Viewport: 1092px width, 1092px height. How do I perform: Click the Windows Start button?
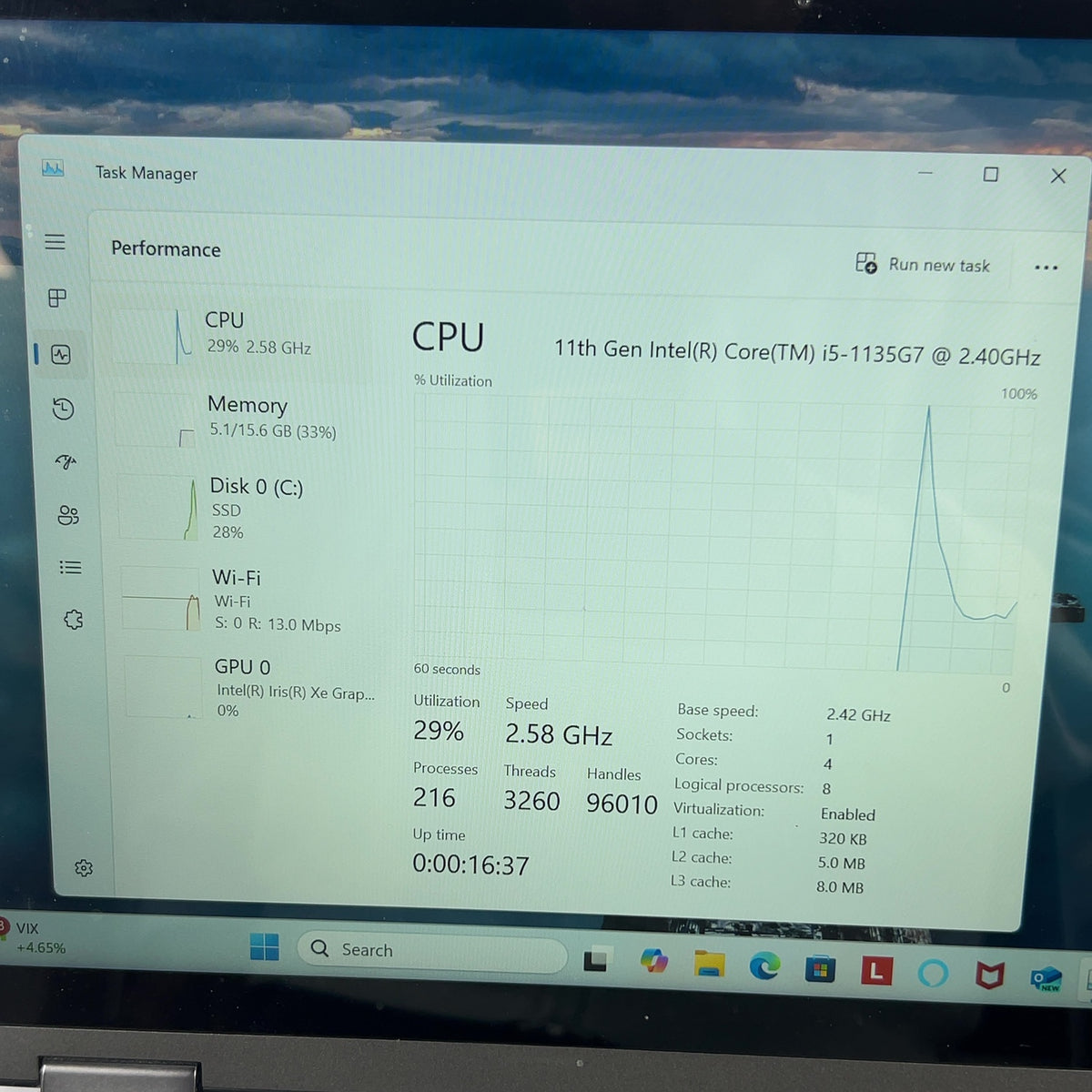pyautogui.click(x=265, y=947)
